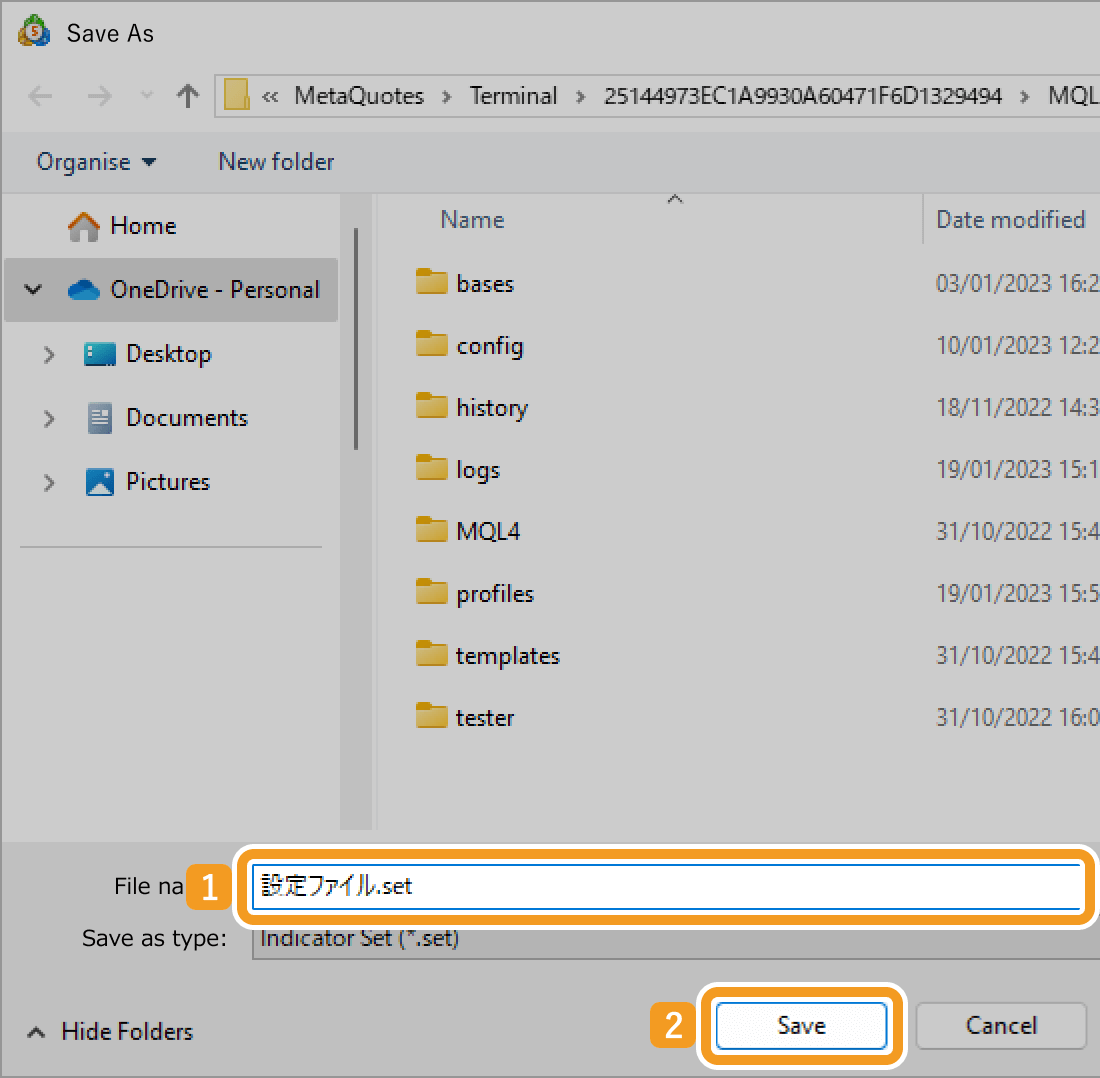Screen dimensions: 1100x1078
Task: Open the profiles folder
Action: 493,593
